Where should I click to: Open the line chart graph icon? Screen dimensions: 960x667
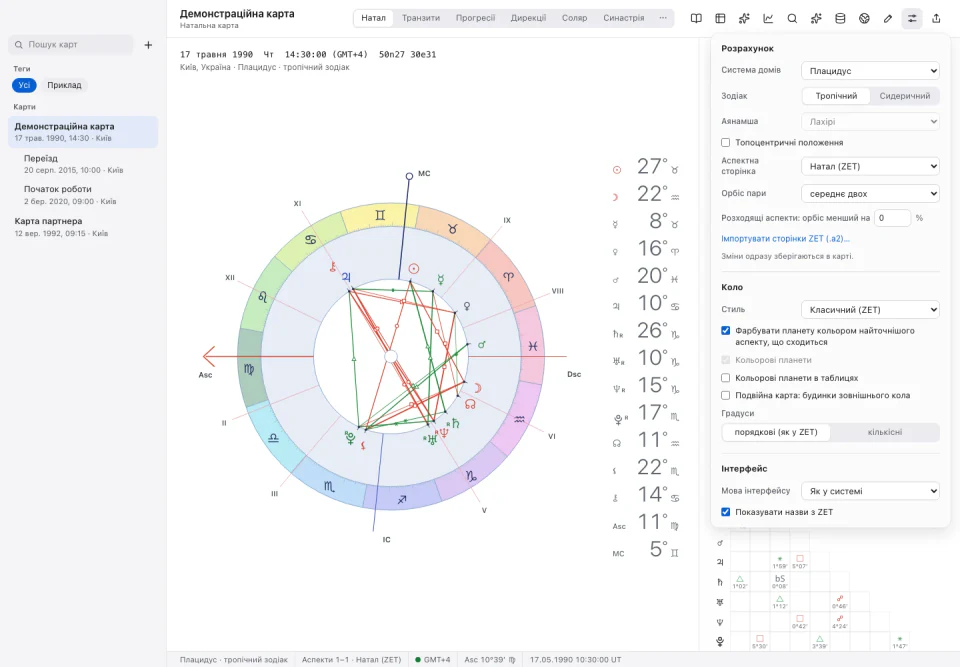tap(768, 18)
